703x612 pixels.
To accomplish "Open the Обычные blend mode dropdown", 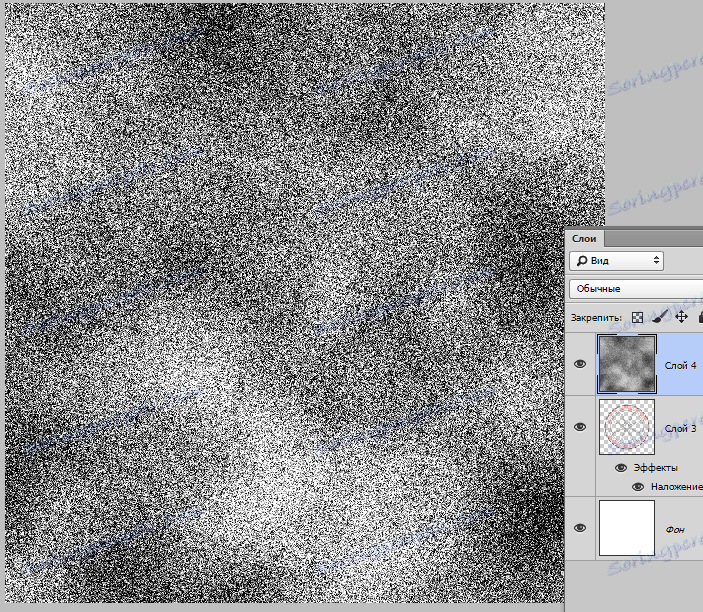I will point(637,289).
